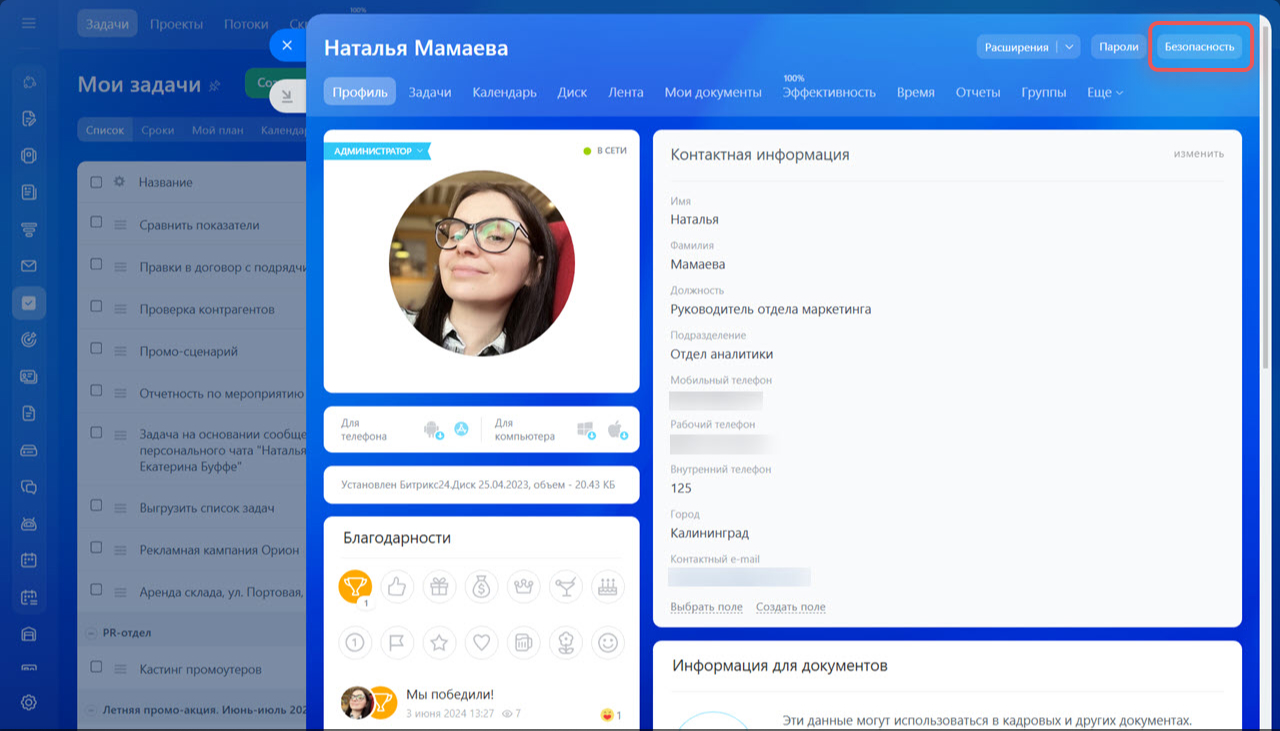Screen dimensions: 1280x731
Task: Click Наталья Мамаева's profile photo
Action: click(x=481, y=263)
